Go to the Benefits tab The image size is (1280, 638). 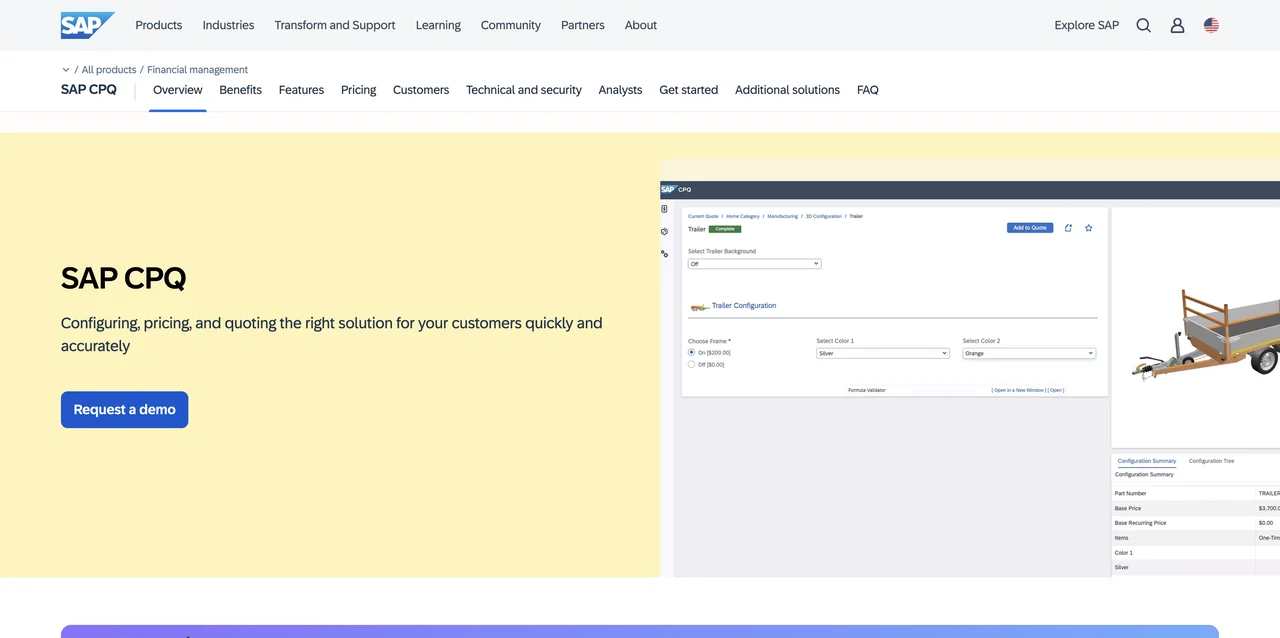coord(240,90)
